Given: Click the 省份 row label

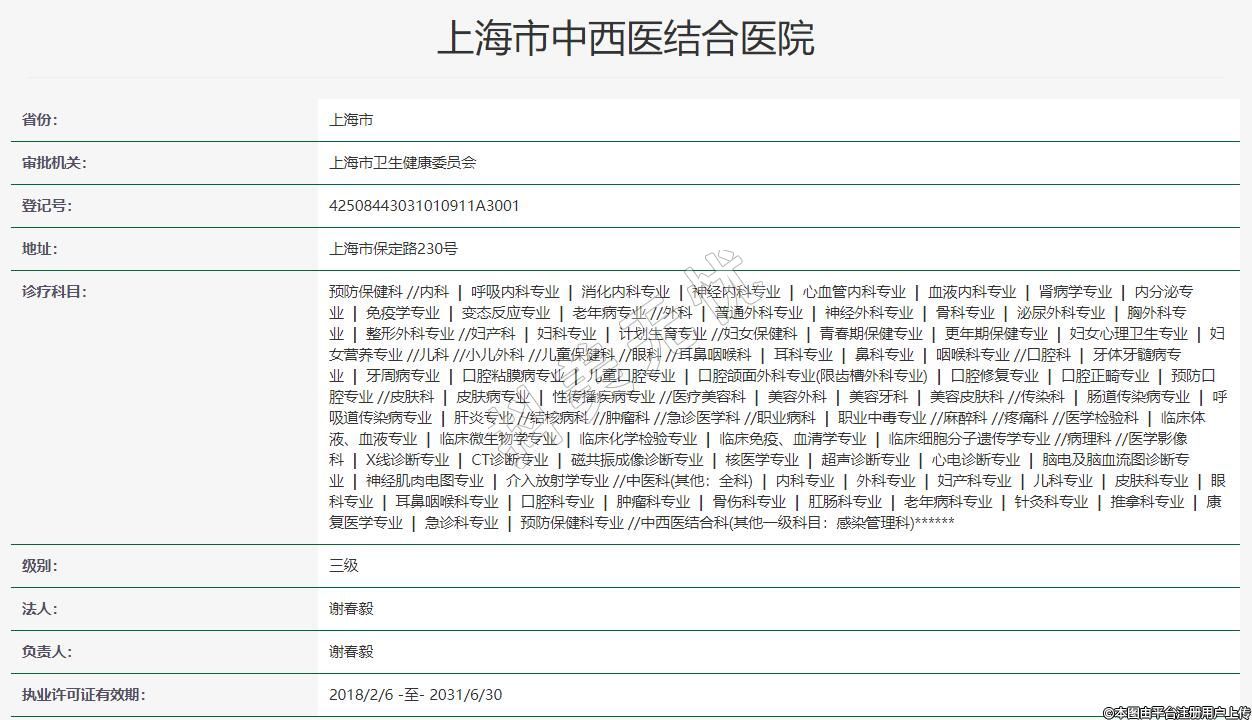Looking at the screenshot, I should [x=40, y=120].
